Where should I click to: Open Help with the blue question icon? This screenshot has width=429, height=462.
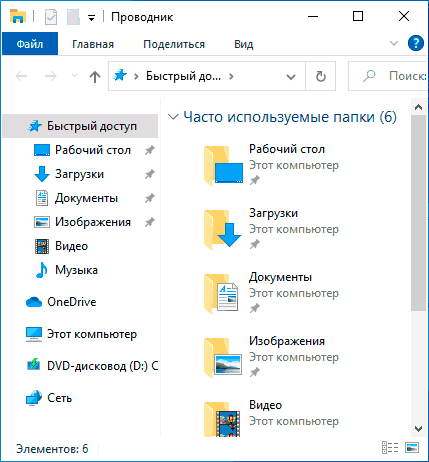[416, 43]
